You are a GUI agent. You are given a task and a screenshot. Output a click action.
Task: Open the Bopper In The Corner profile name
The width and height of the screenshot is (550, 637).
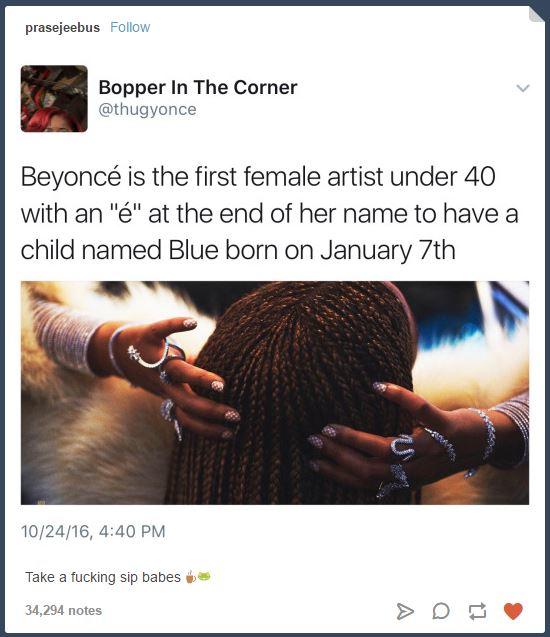[x=198, y=87]
